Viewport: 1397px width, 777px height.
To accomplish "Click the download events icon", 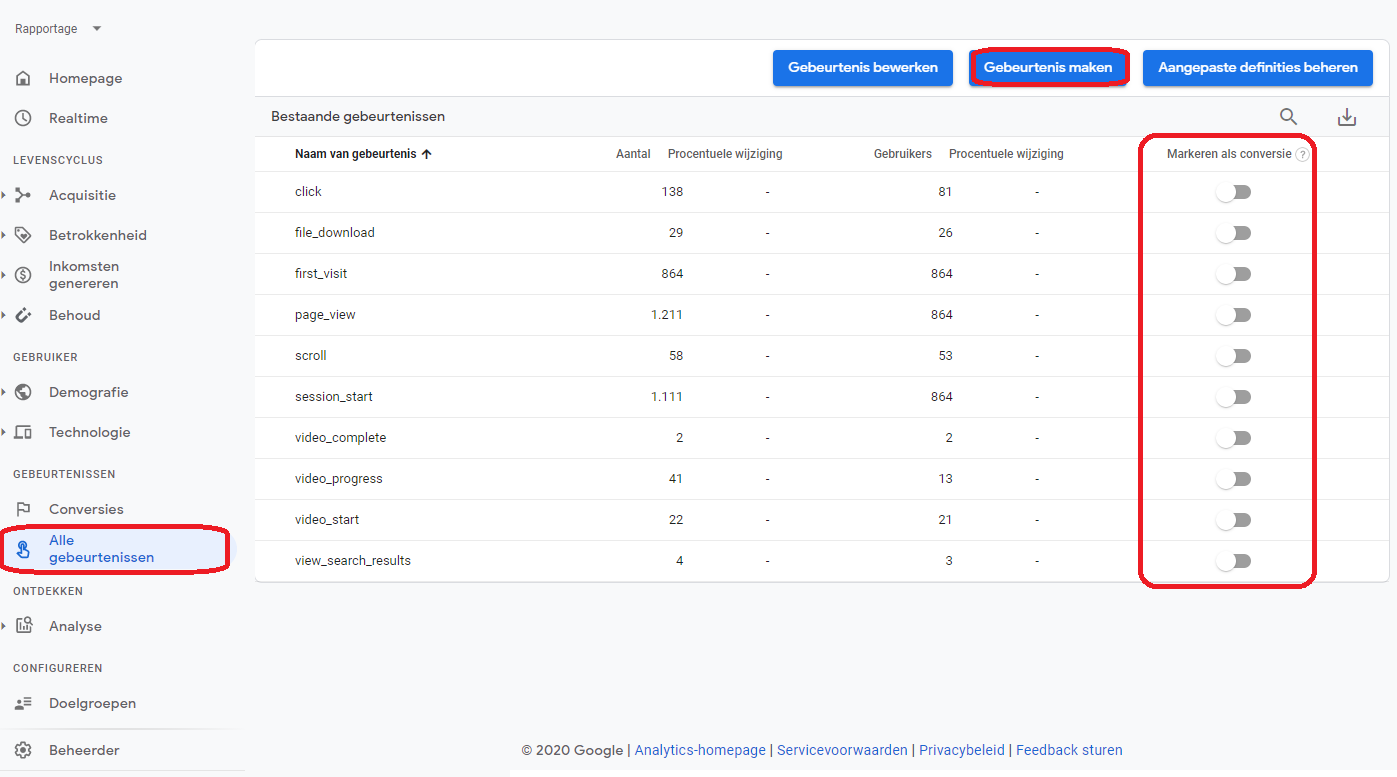I will pyautogui.click(x=1347, y=117).
